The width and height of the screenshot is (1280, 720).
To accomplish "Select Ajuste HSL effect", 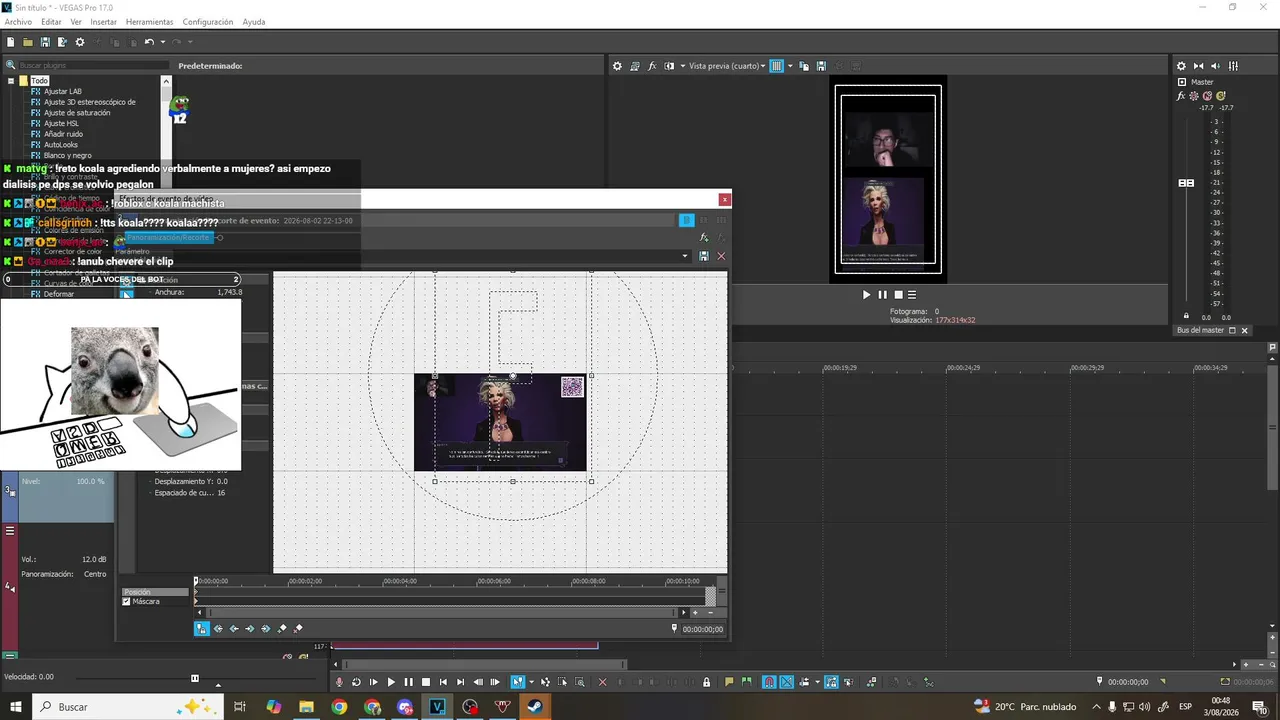I will coord(61,123).
